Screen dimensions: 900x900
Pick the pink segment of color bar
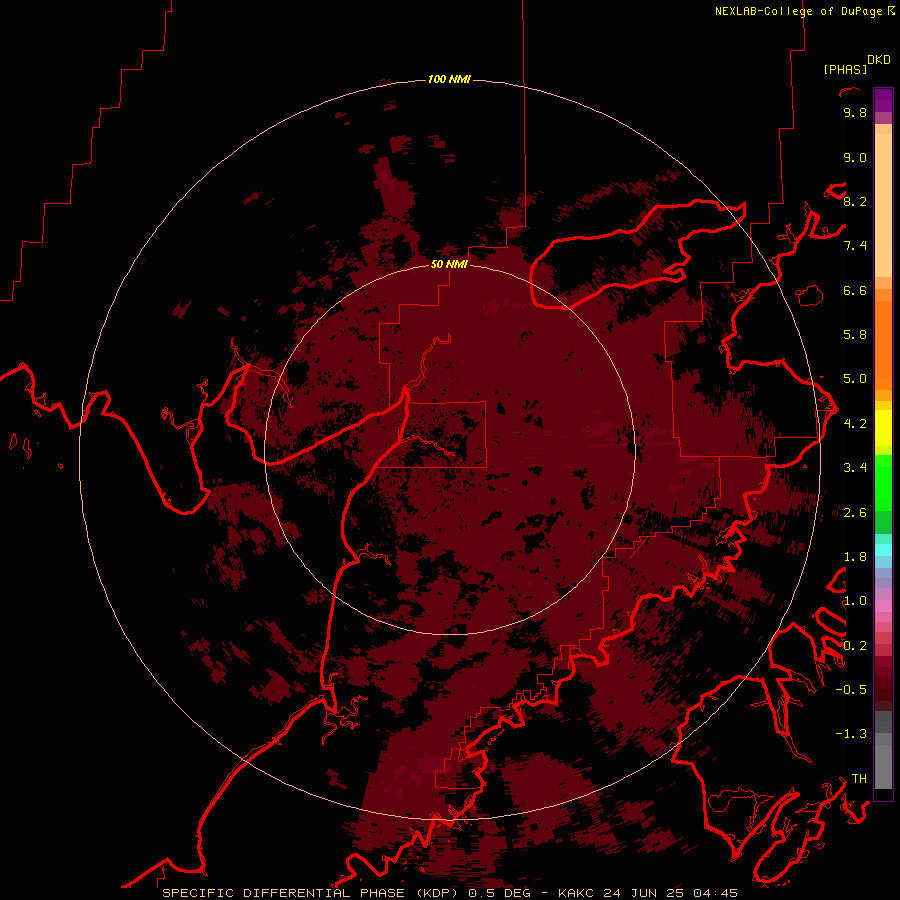(883, 606)
